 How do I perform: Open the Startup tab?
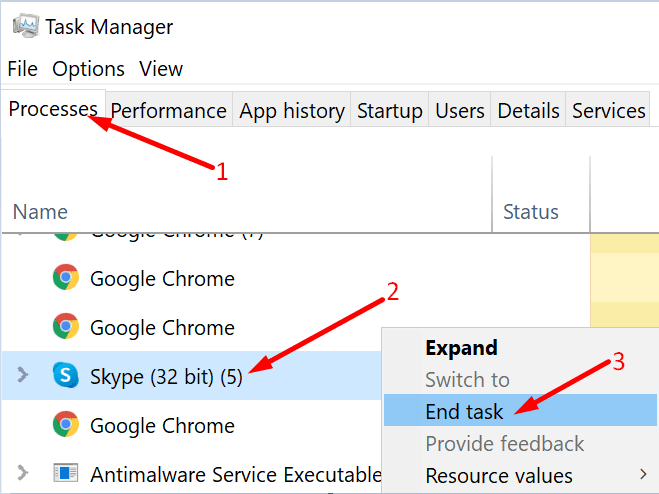point(389,111)
